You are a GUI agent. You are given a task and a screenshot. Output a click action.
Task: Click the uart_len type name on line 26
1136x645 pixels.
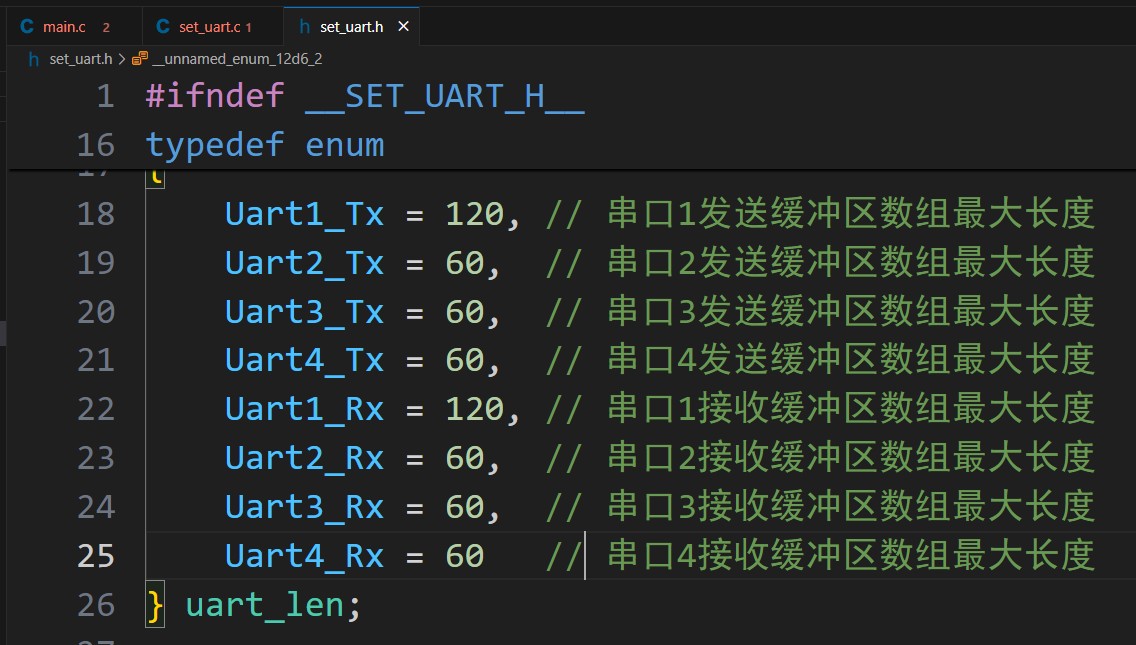pyautogui.click(x=264, y=605)
